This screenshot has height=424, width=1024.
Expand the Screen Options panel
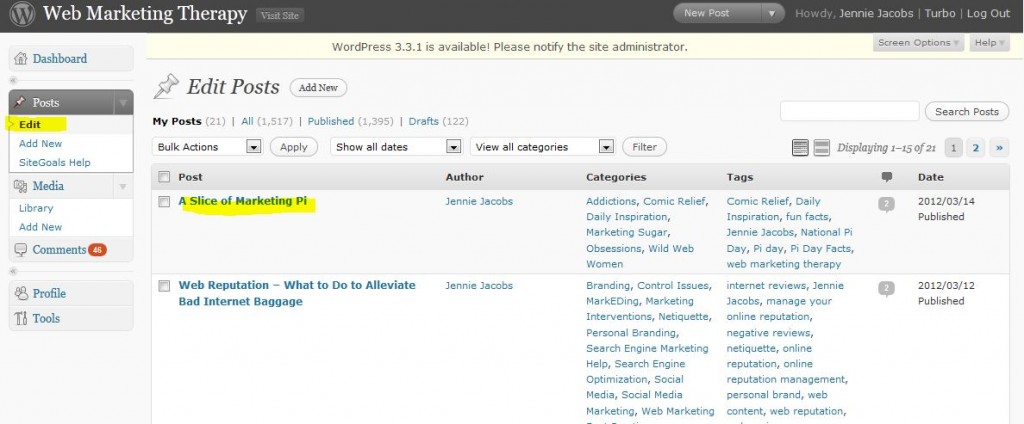(918, 42)
